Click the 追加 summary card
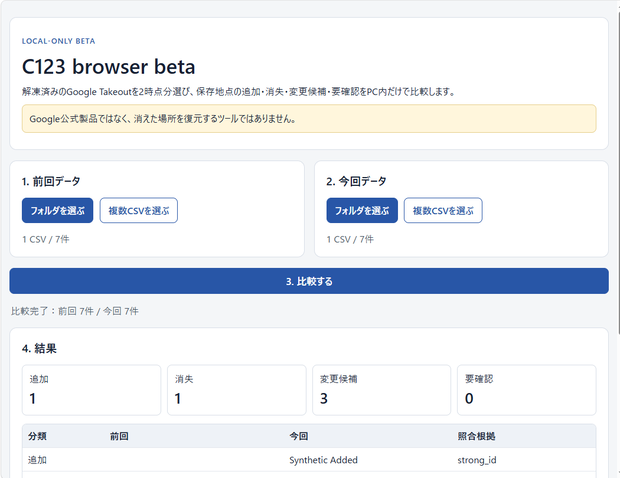This screenshot has width=620, height=478. [x=91, y=390]
